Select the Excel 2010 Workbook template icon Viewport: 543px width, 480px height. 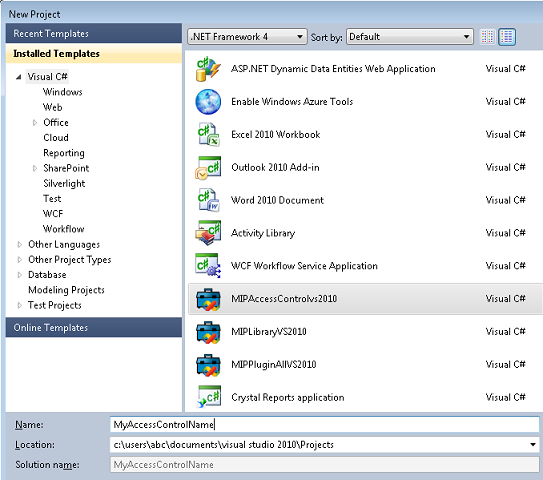[x=208, y=134]
